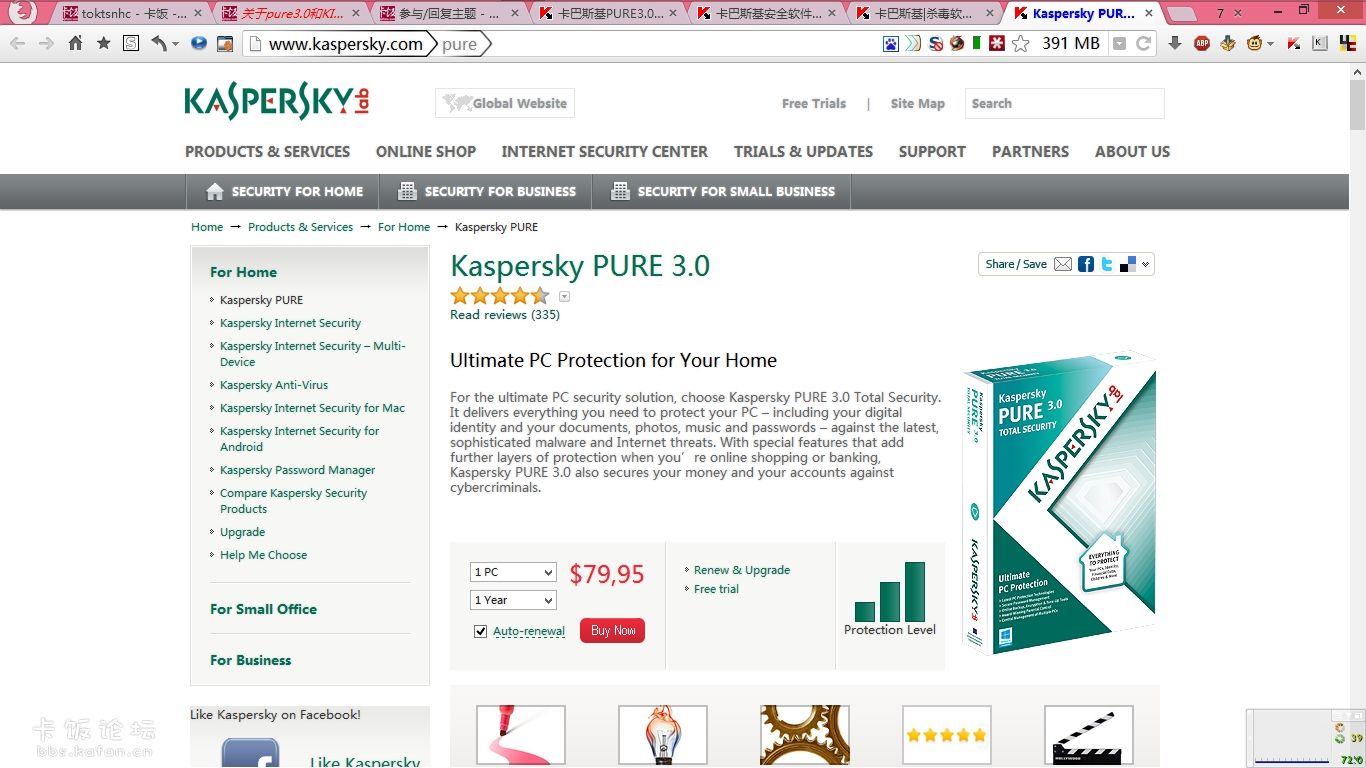Click the Free Trials header link
1366x768 pixels.
coord(814,103)
